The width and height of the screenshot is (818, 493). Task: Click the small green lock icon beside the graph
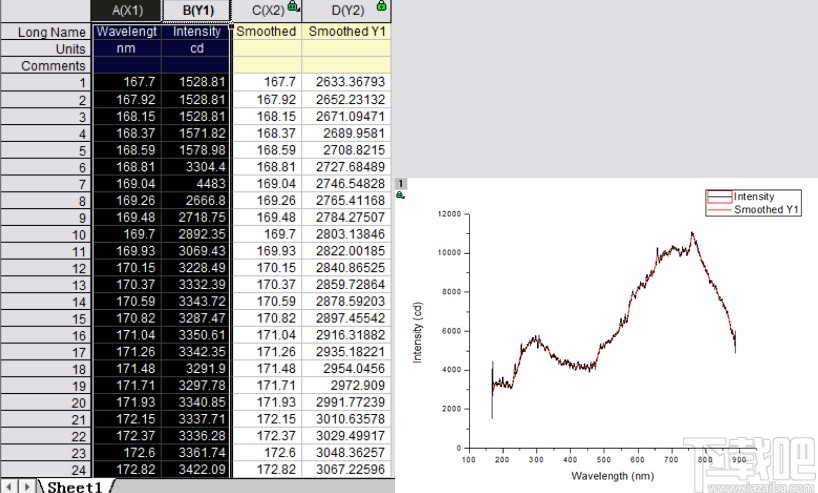[400, 195]
